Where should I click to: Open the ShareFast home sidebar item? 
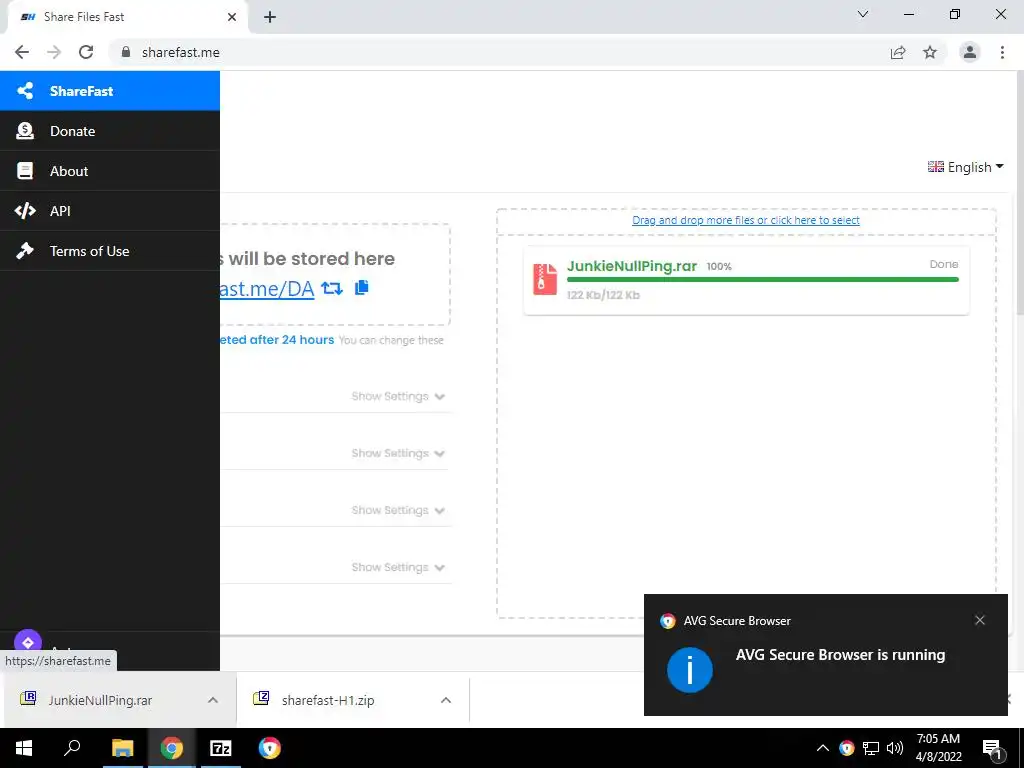(110, 91)
